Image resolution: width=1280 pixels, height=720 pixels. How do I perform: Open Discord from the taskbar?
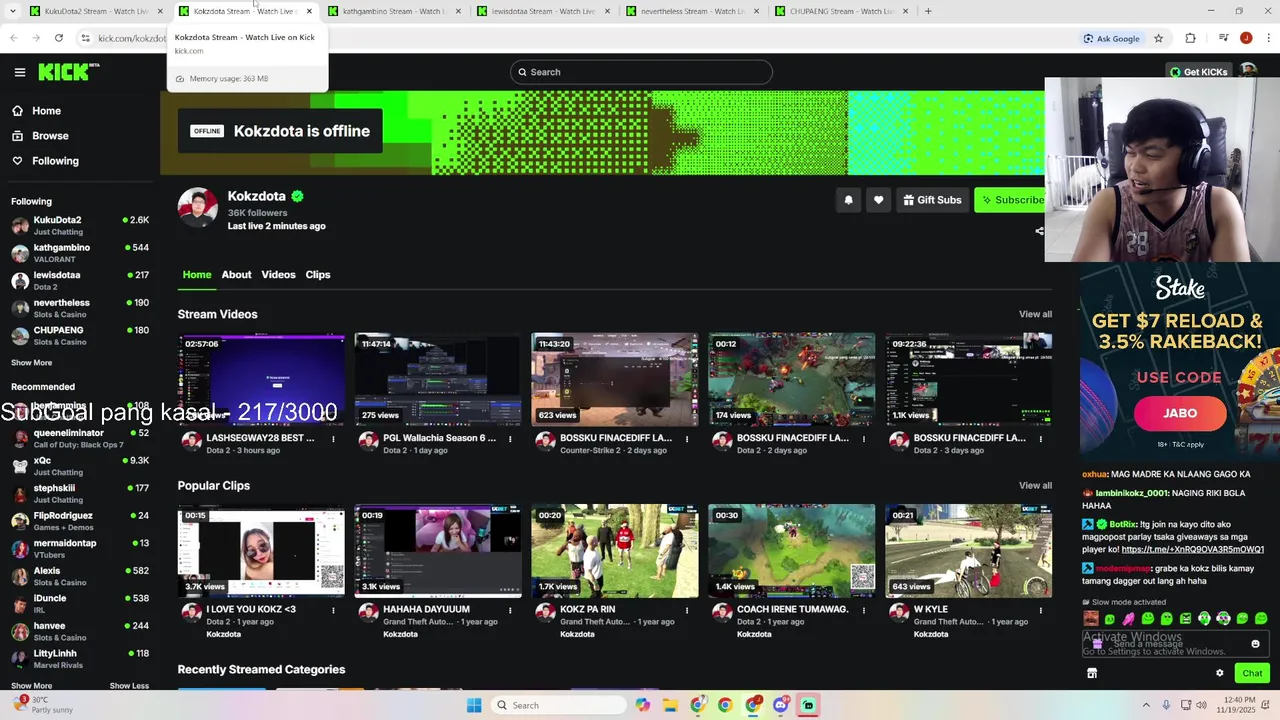(x=780, y=705)
